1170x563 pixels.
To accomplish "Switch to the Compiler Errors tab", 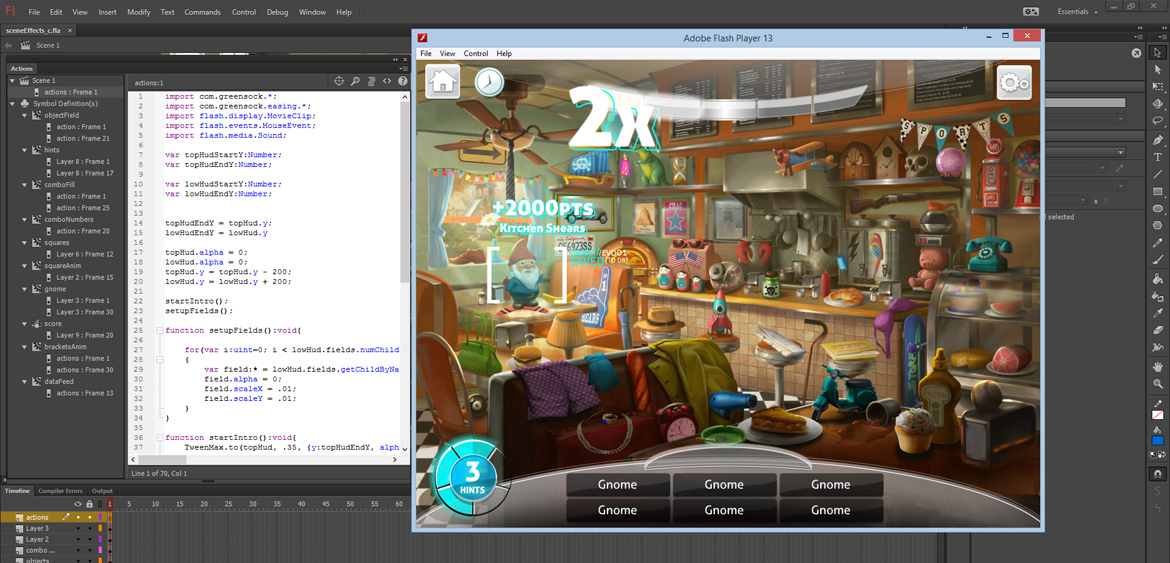I will pyautogui.click(x=60, y=491).
